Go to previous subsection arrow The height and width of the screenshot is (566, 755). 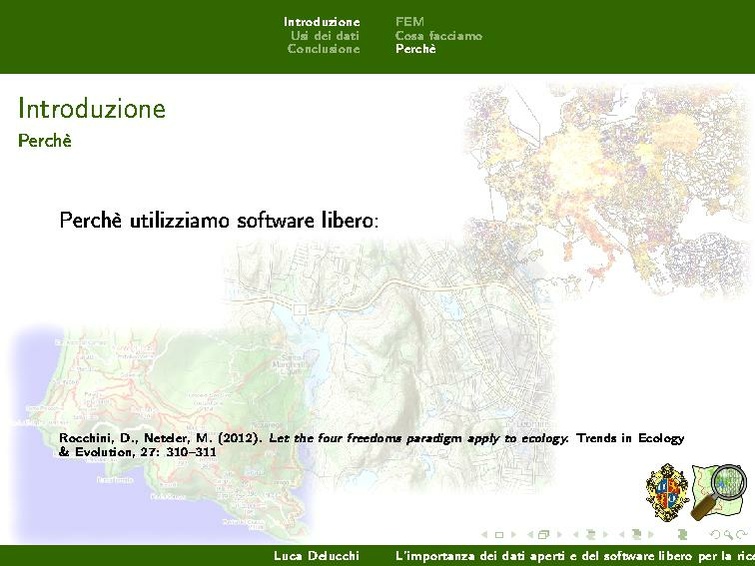pos(575,534)
